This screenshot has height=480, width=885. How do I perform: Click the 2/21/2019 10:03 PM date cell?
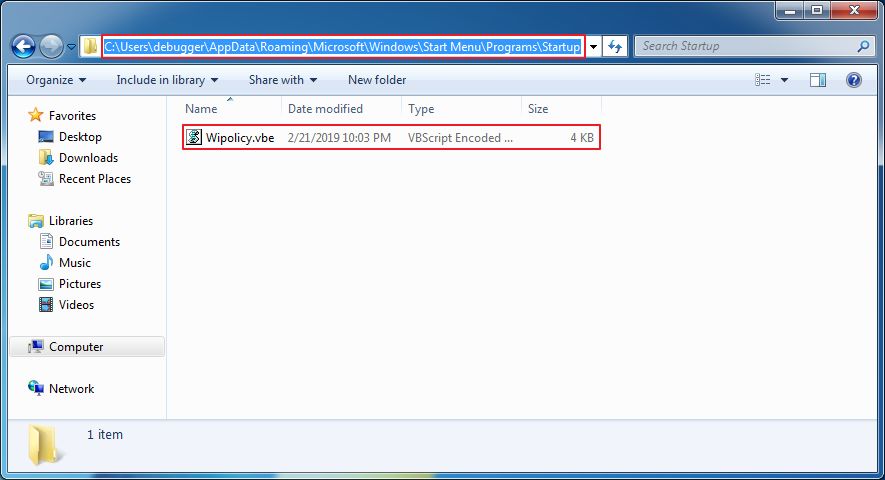(x=339, y=137)
